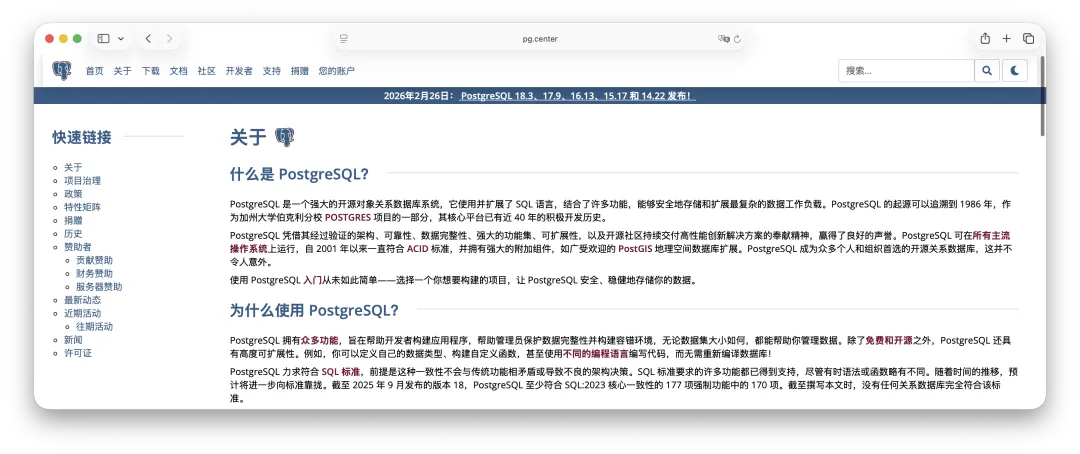
Task: Expand the sidebar tab group dropdown arrow
Action: [x=121, y=38]
